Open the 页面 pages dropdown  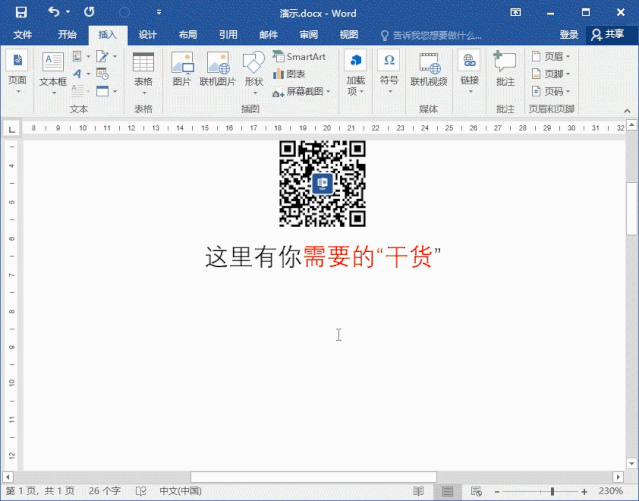[x=18, y=73]
